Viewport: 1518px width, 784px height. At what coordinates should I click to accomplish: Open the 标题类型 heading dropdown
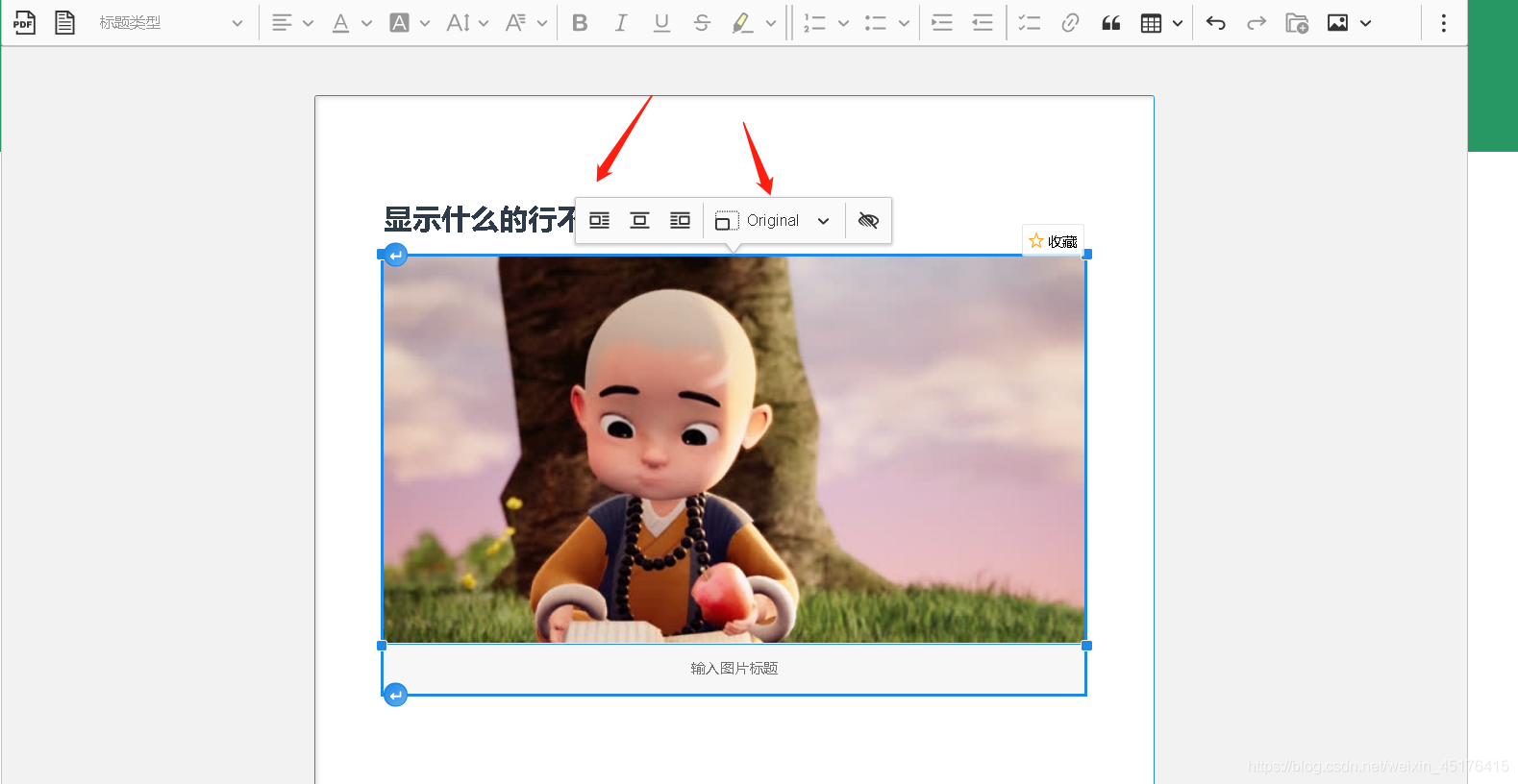(171, 22)
